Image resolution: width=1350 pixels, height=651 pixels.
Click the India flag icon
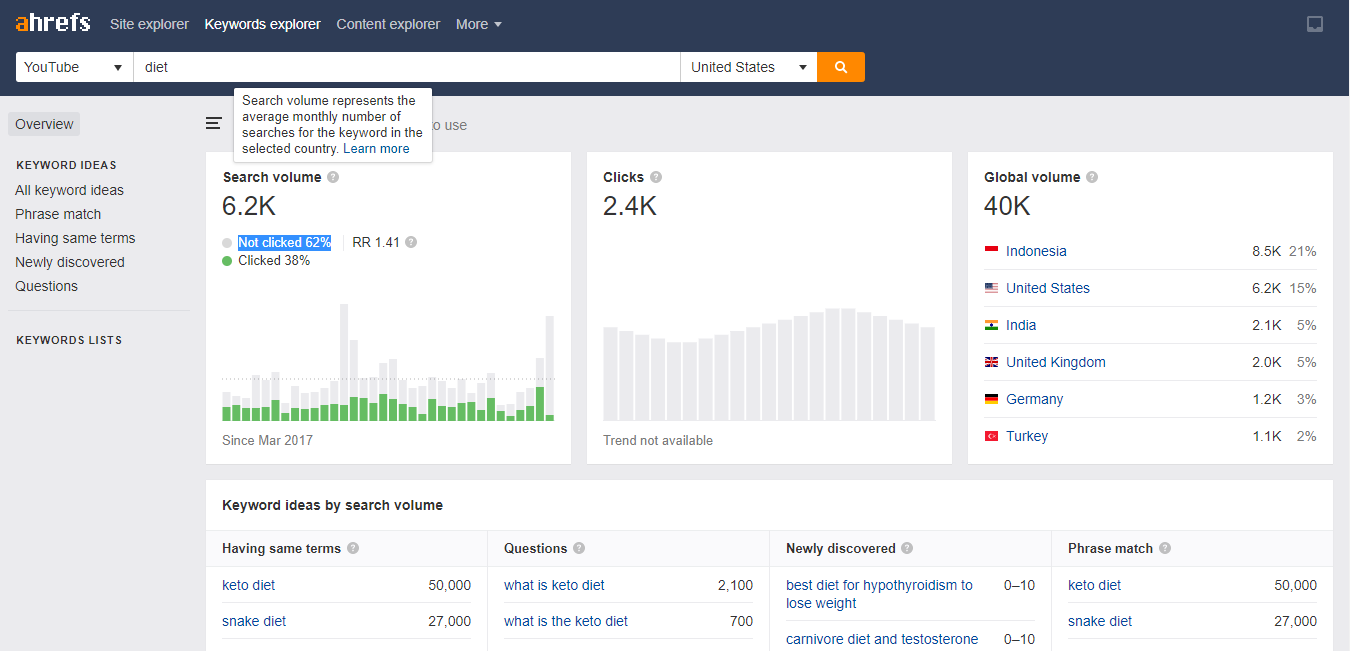(x=991, y=325)
